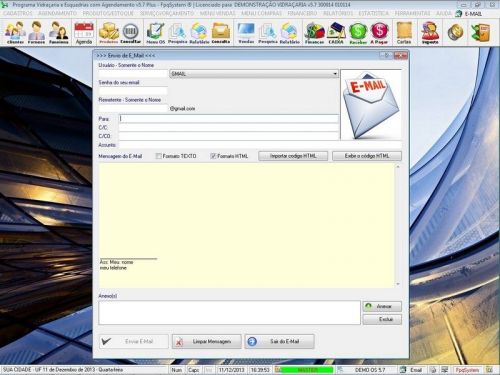Viewport: 500px width, 375px height.
Task: Click Relatório icon beside the Consulta folder
Action: pyautogui.click(x=199, y=33)
